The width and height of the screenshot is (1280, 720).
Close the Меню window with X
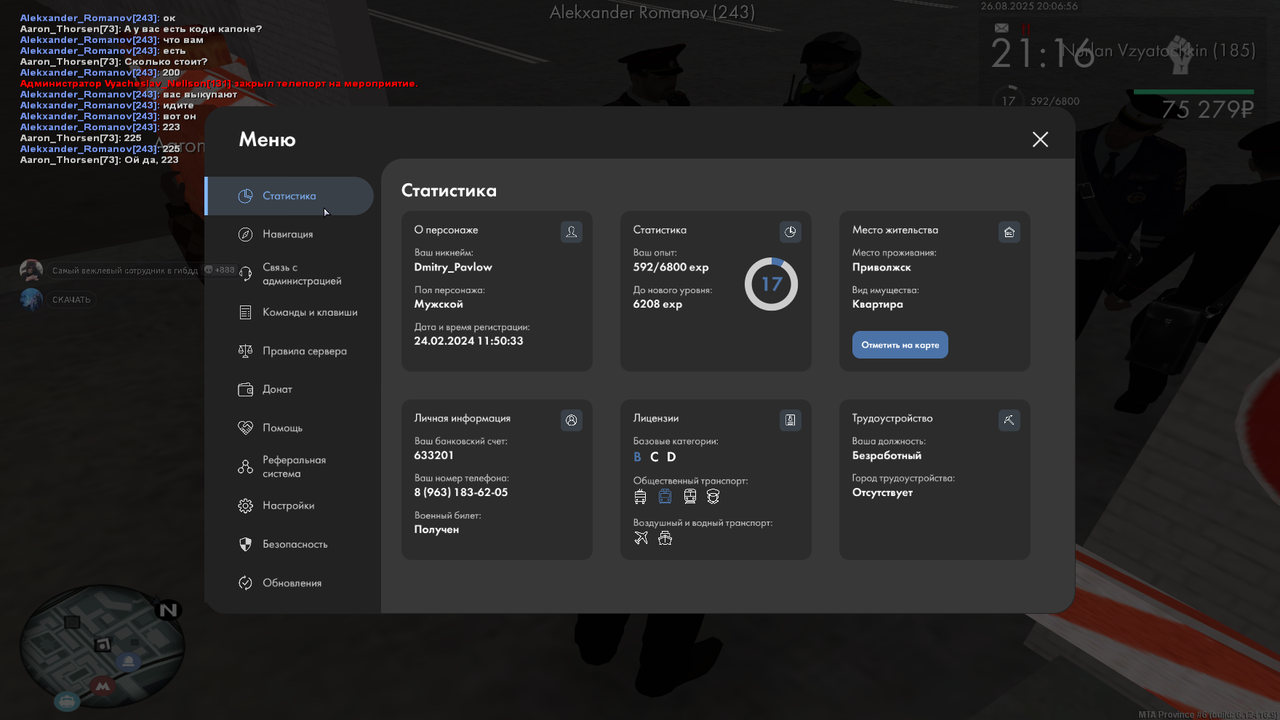pyautogui.click(x=1040, y=139)
